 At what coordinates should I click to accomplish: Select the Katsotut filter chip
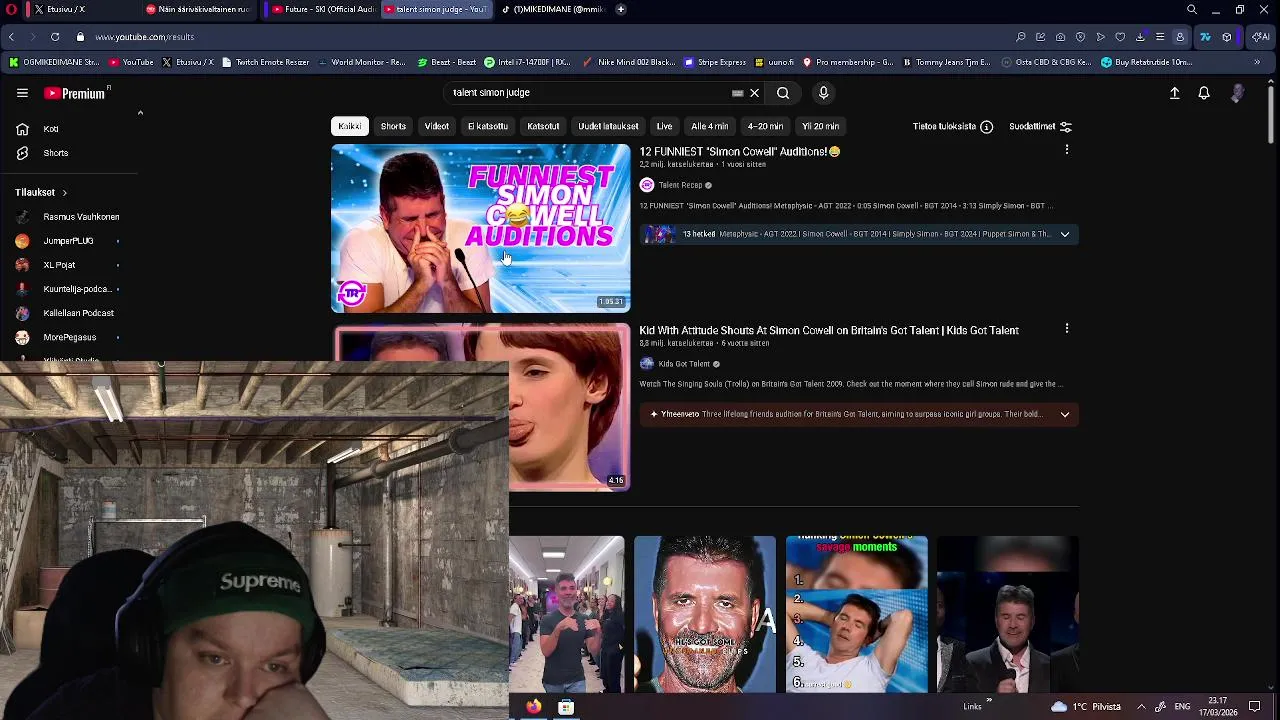tap(543, 126)
